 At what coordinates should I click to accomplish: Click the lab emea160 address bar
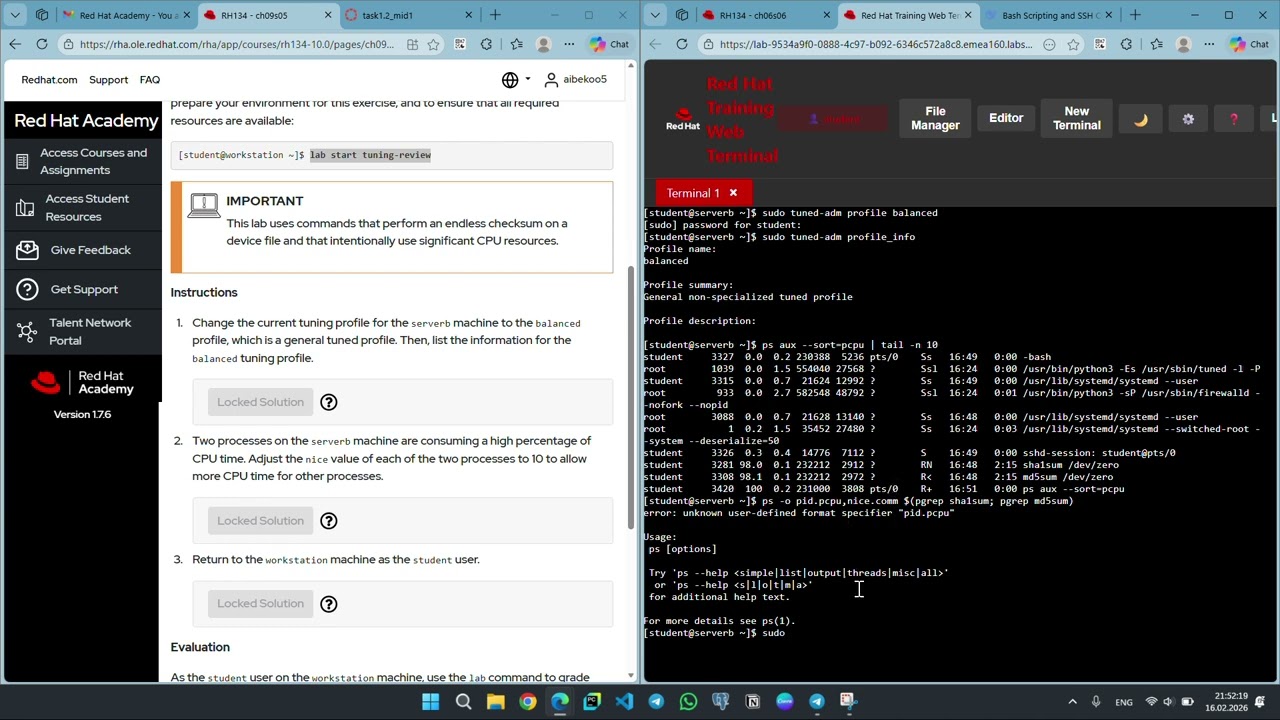click(x=875, y=44)
